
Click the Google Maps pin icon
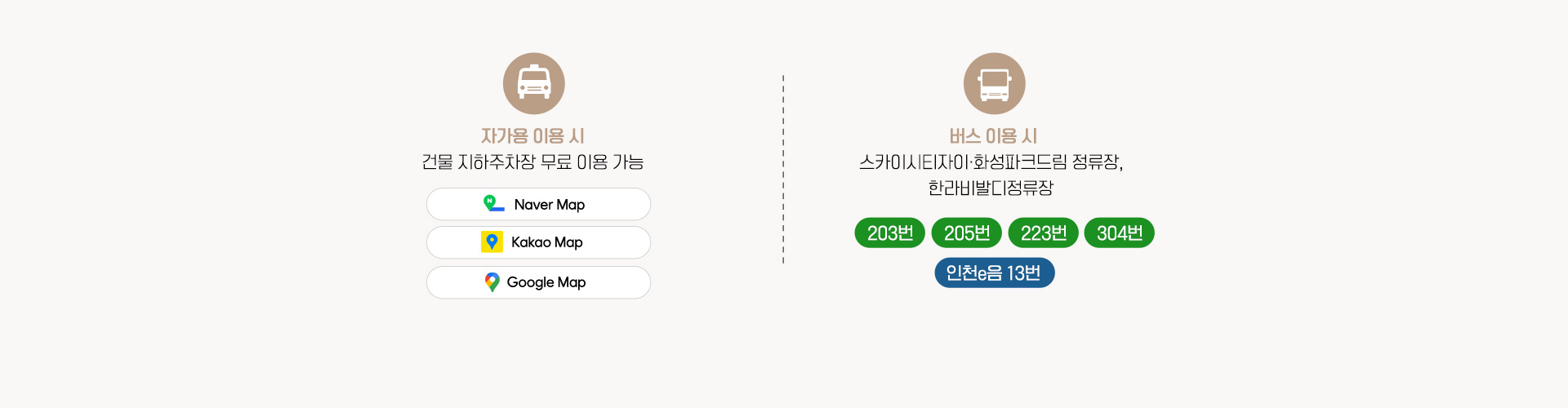point(492,282)
